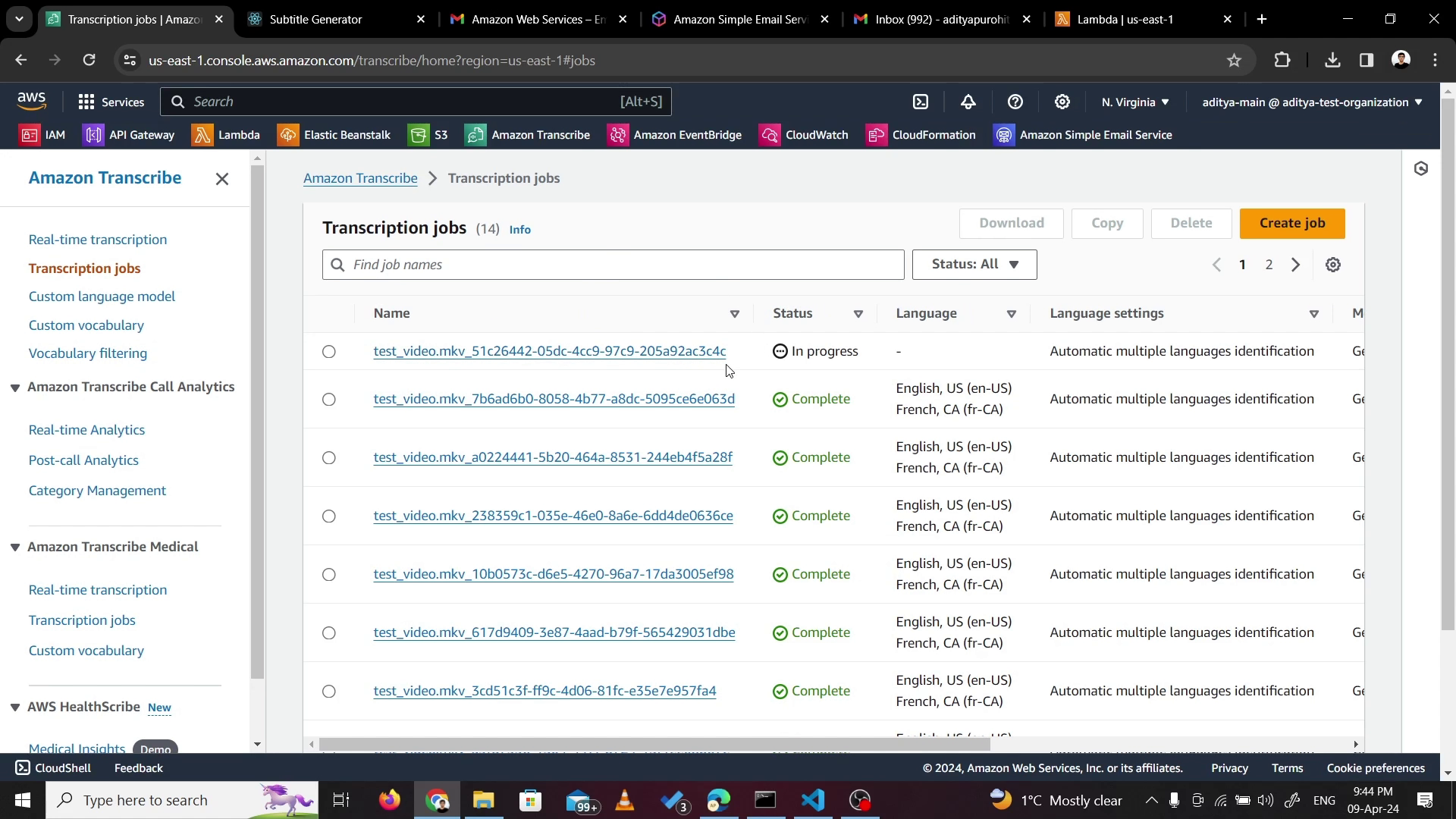Collapse Amazon Transcribe Call Analytics section
The image size is (1456, 819).
15,388
